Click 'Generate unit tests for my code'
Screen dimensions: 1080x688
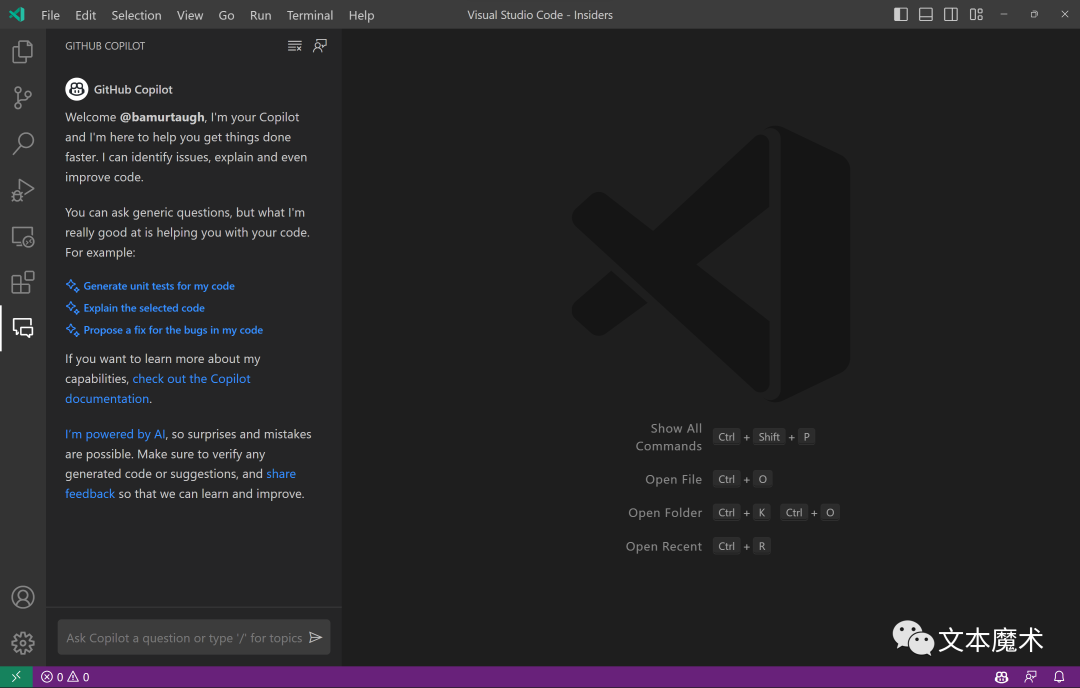159,286
